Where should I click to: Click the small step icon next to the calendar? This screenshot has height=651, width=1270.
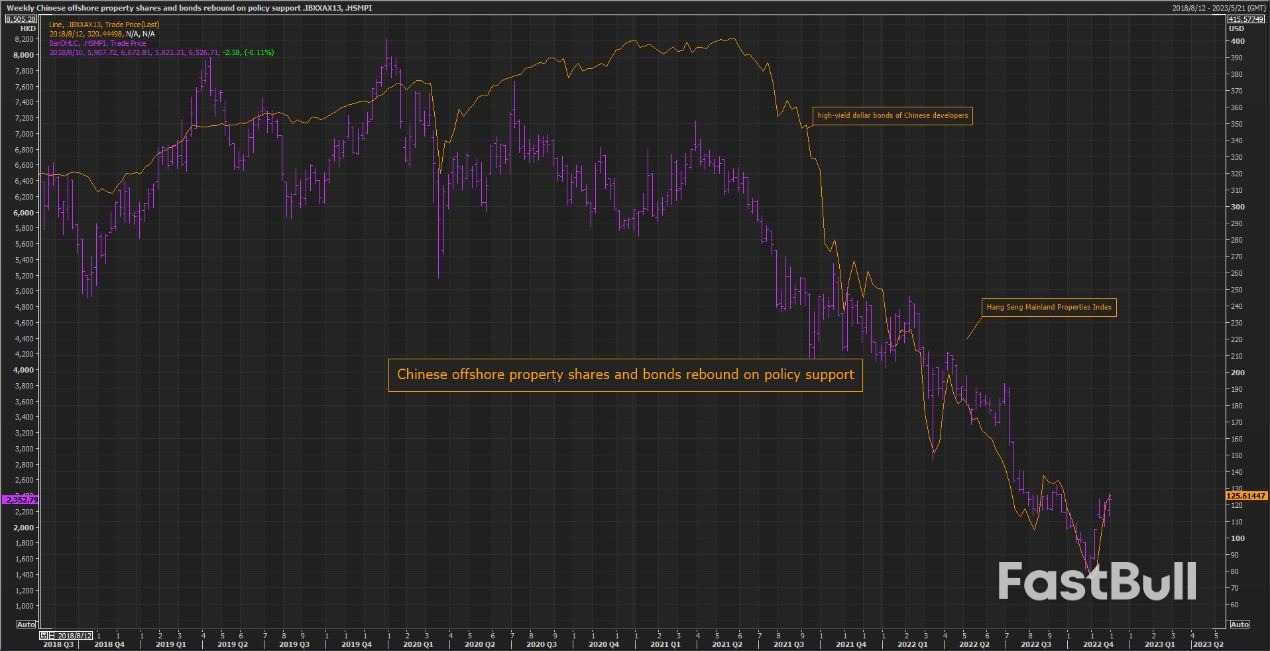click(52, 635)
